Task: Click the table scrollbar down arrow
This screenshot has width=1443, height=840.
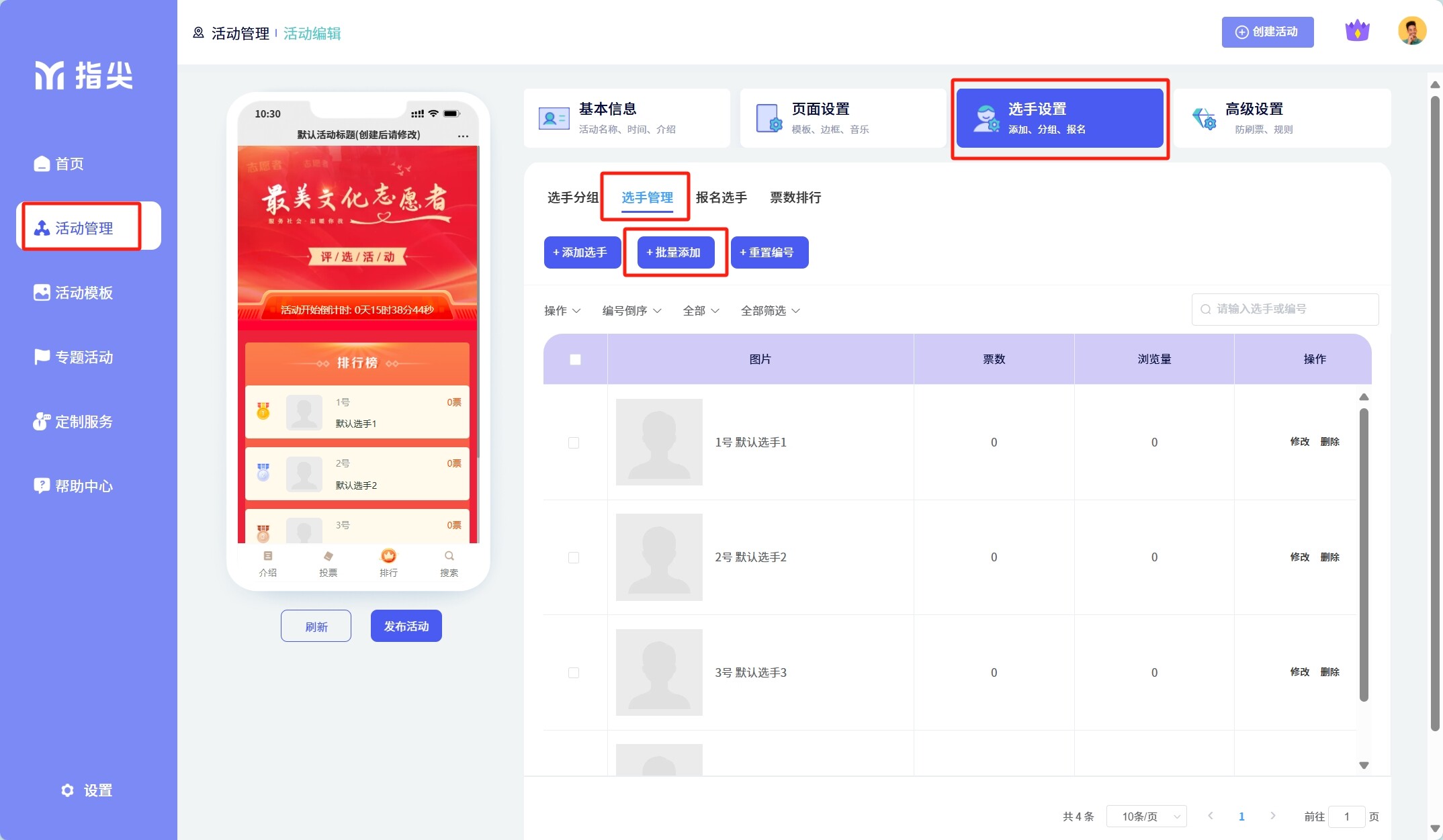Action: pyautogui.click(x=1364, y=765)
